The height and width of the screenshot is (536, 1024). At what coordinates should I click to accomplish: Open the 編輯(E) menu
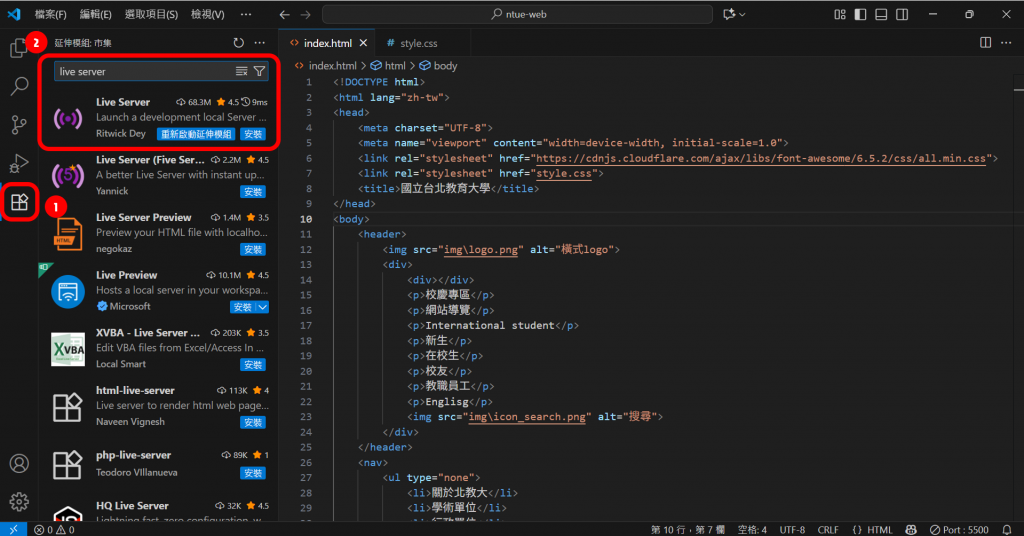tap(95, 14)
